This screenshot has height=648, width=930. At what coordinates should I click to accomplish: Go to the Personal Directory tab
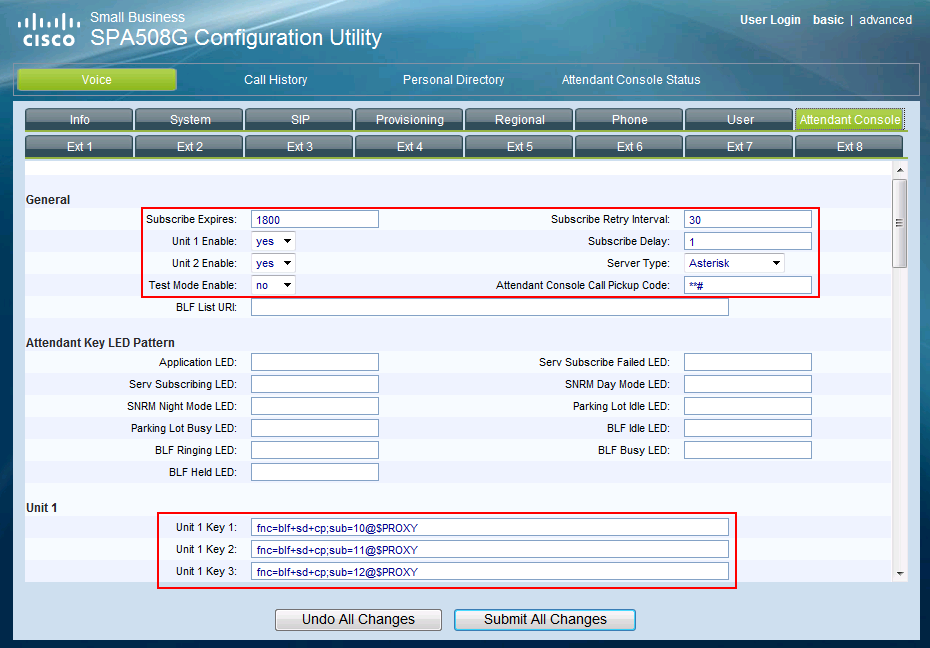pyautogui.click(x=454, y=79)
